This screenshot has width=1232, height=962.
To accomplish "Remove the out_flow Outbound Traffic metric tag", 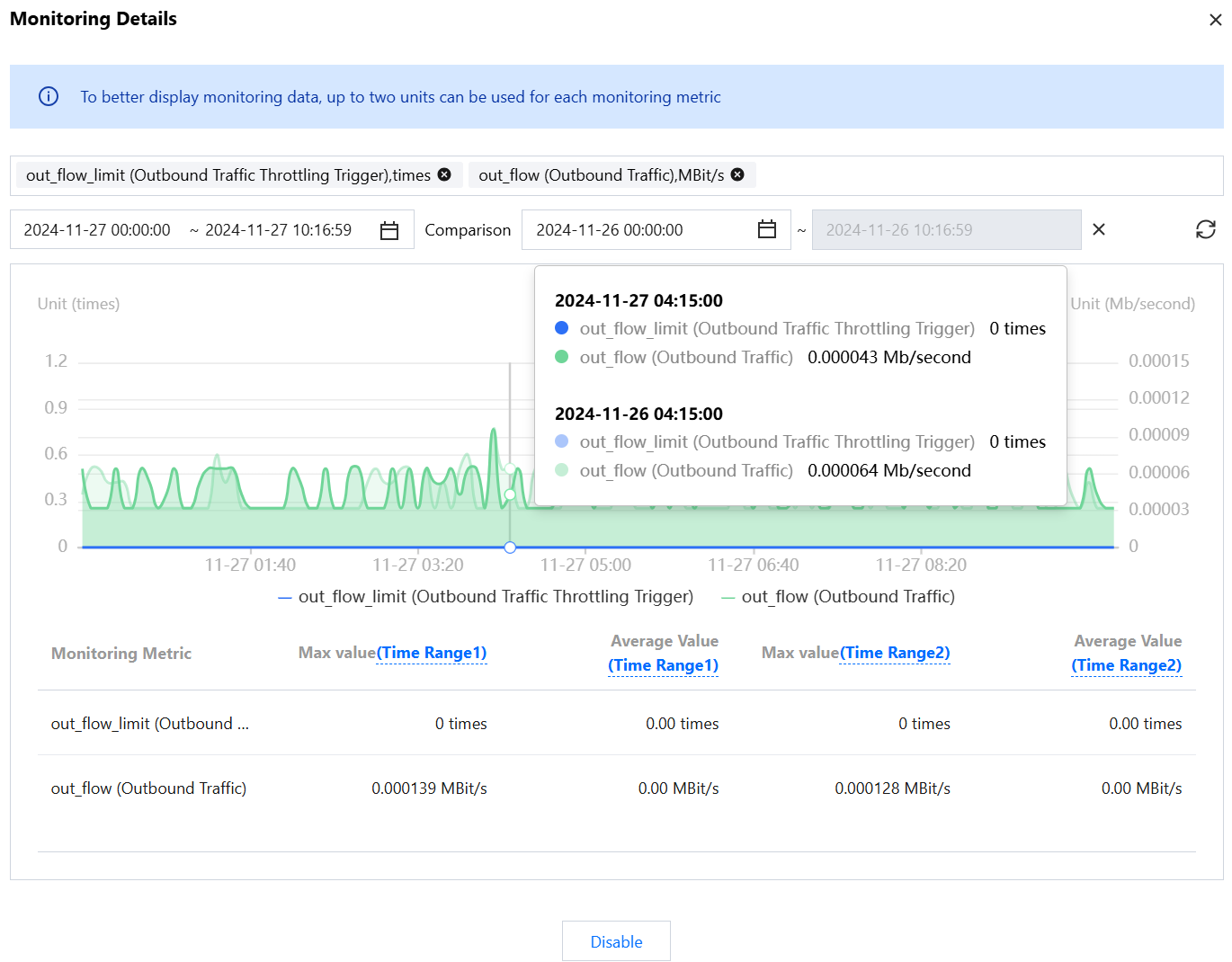I will [737, 174].
